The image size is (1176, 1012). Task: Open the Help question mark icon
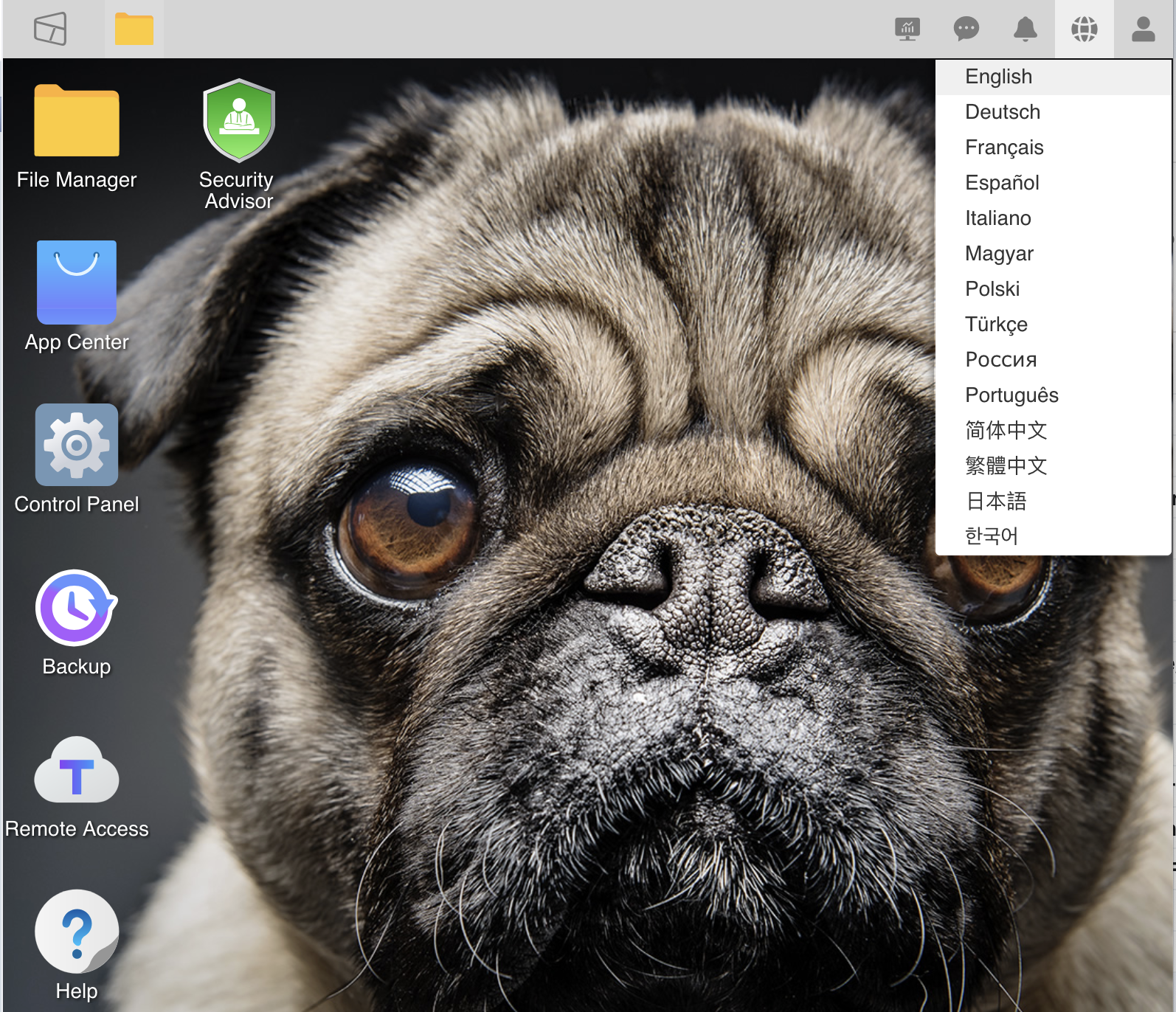[77, 932]
